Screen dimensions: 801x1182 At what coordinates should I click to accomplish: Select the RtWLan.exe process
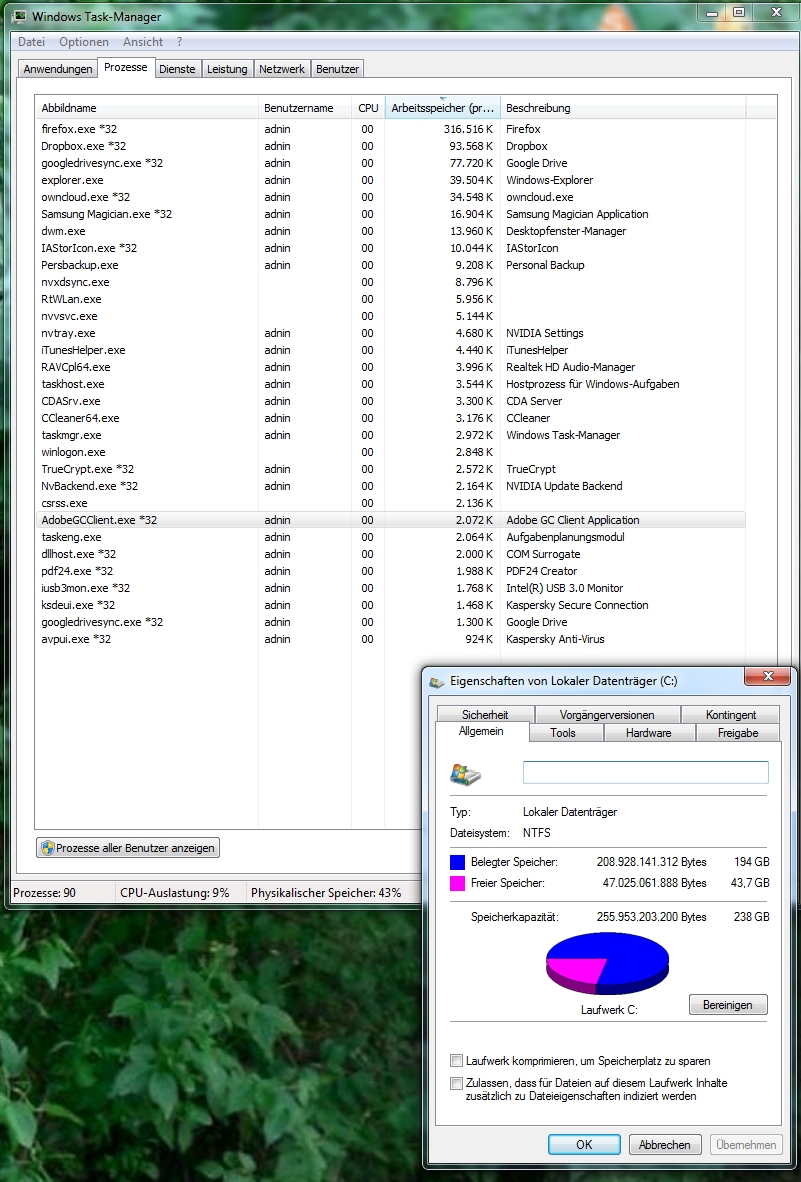(x=390, y=299)
